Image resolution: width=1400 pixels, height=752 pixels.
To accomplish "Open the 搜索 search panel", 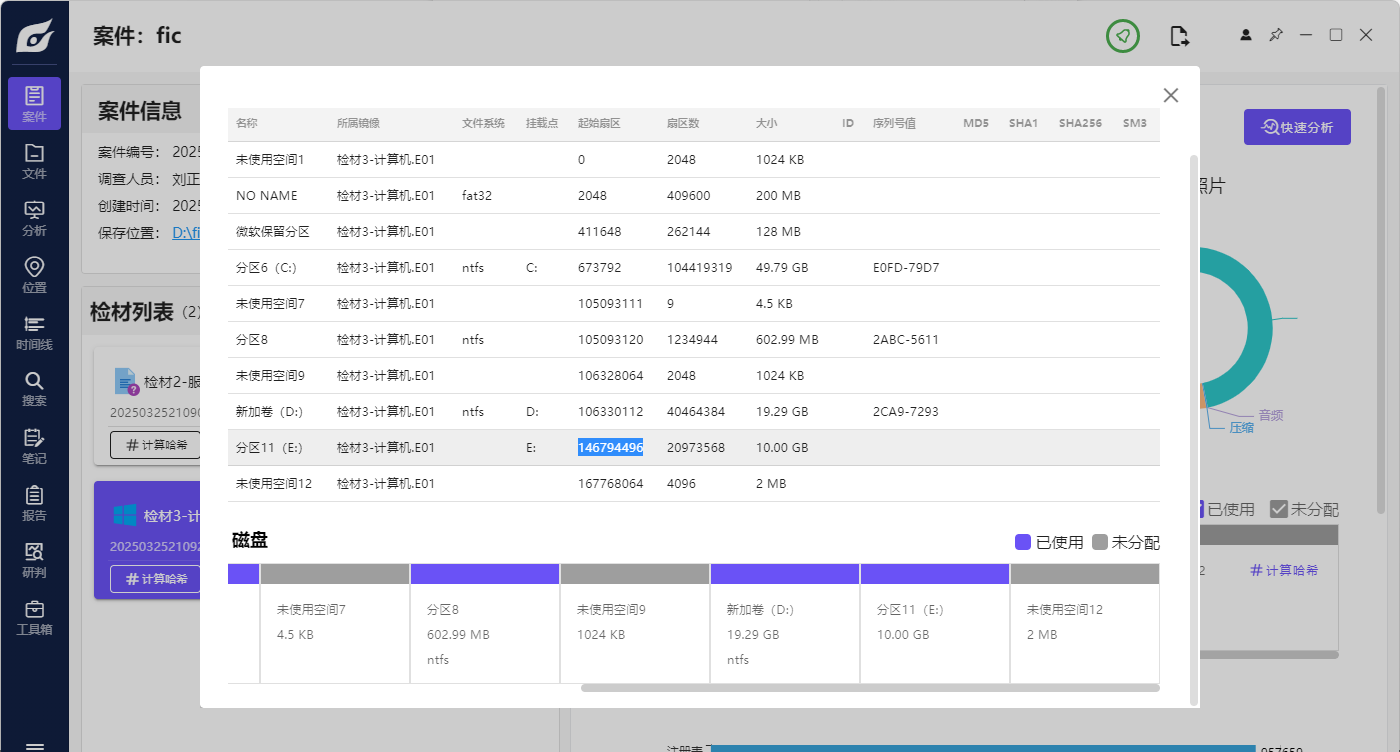I will click(34, 389).
